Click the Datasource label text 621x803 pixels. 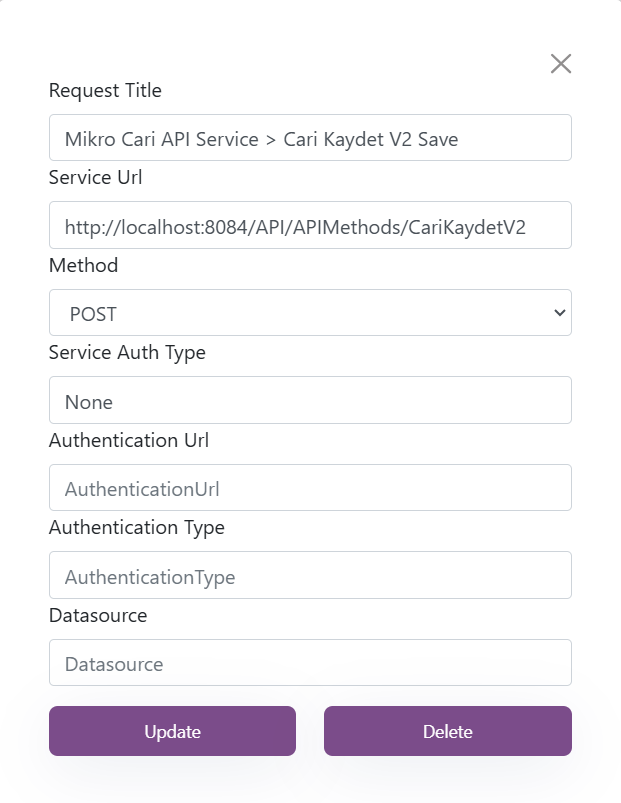pos(98,616)
